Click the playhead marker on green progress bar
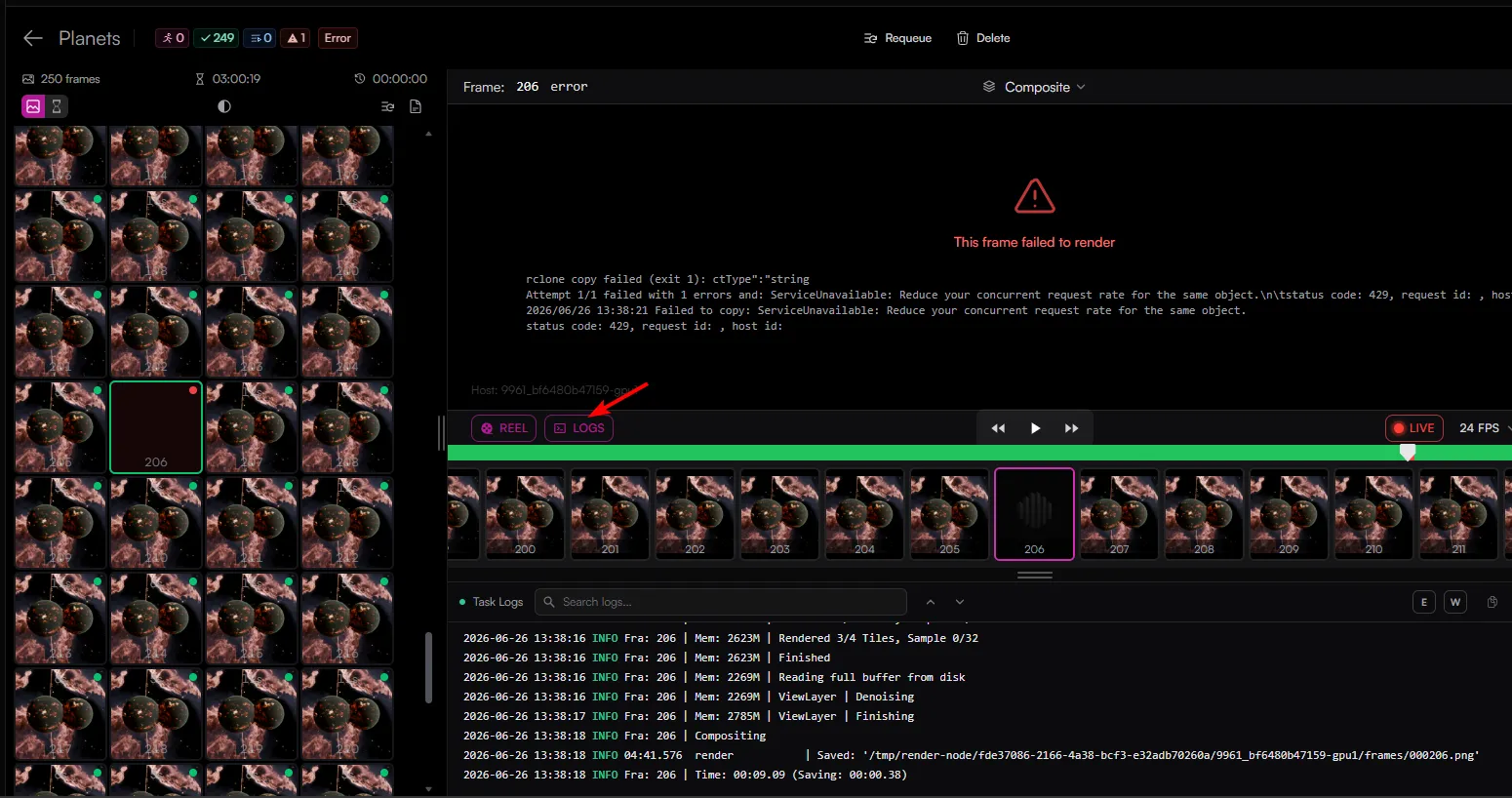Screen dimensions: 1512x798 [1407, 452]
